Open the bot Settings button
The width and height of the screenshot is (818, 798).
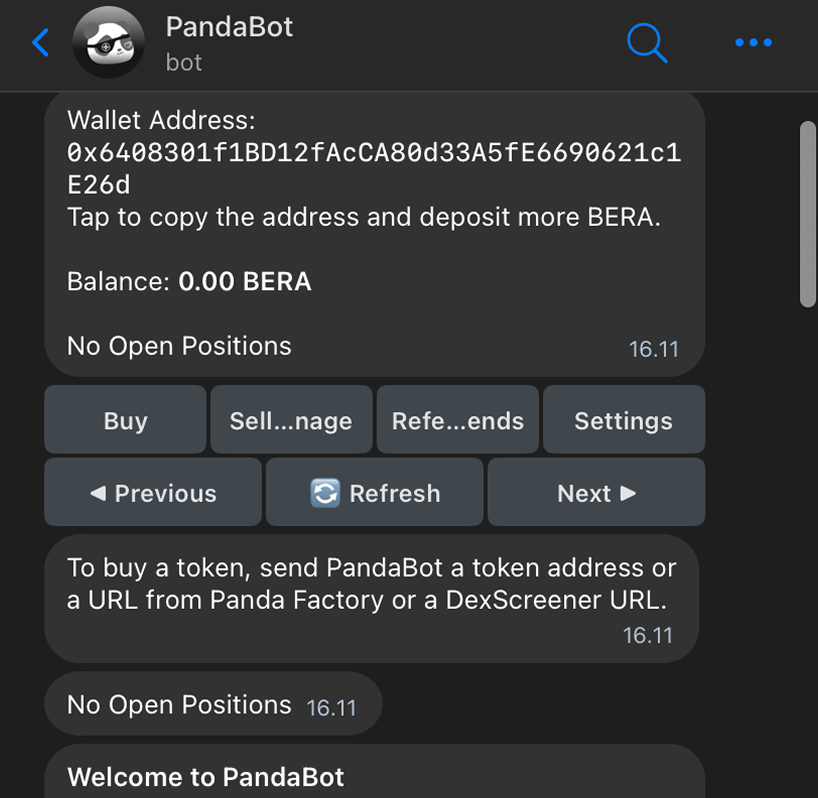tap(623, 421)
